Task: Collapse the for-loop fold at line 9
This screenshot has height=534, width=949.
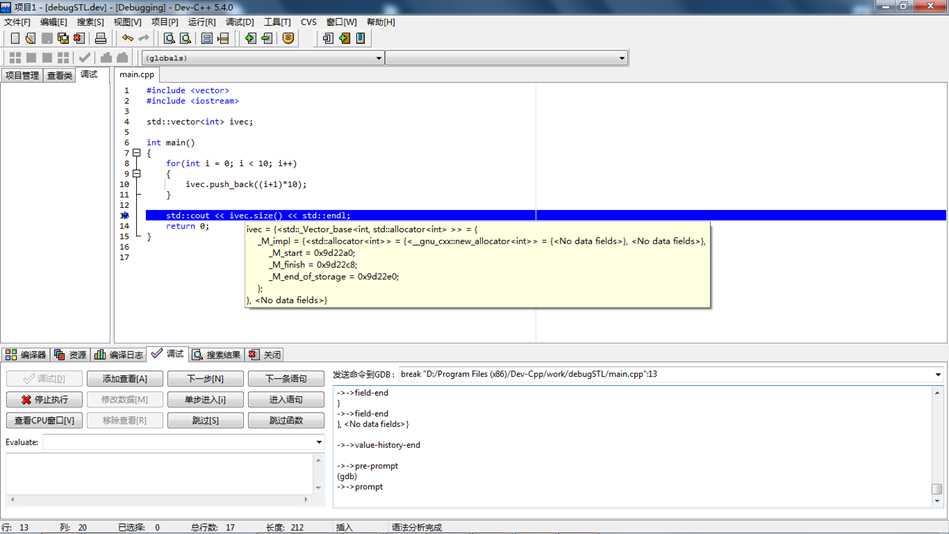Action: pos(137,174)
